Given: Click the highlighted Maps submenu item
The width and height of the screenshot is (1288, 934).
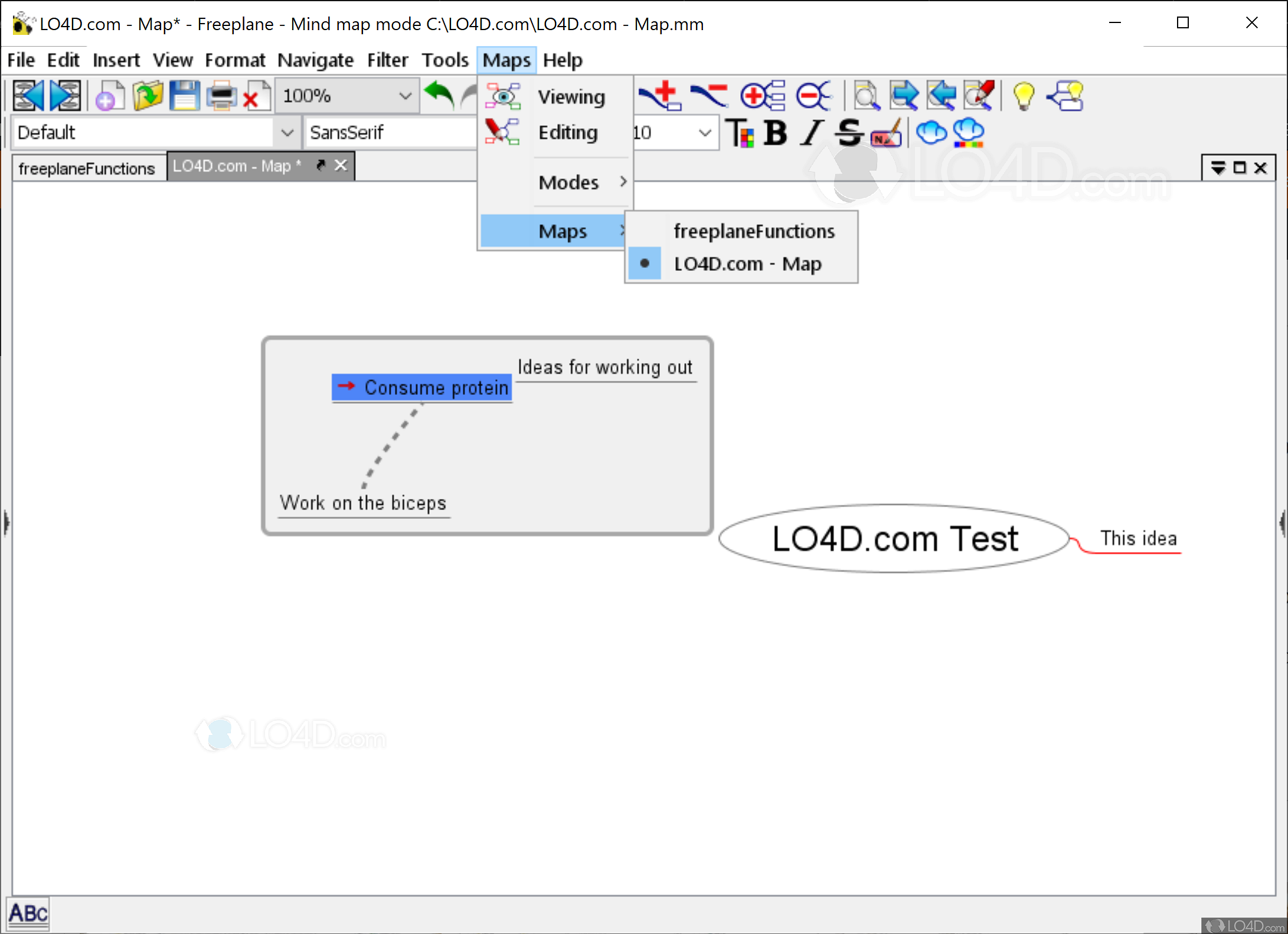Looking at the screenshot, I should click(x=554, y=231).
